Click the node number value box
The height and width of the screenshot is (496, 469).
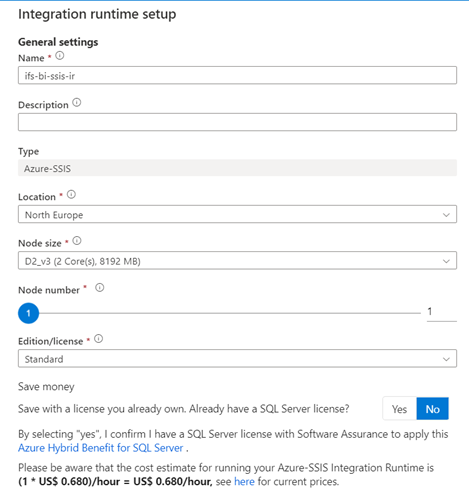442,312
